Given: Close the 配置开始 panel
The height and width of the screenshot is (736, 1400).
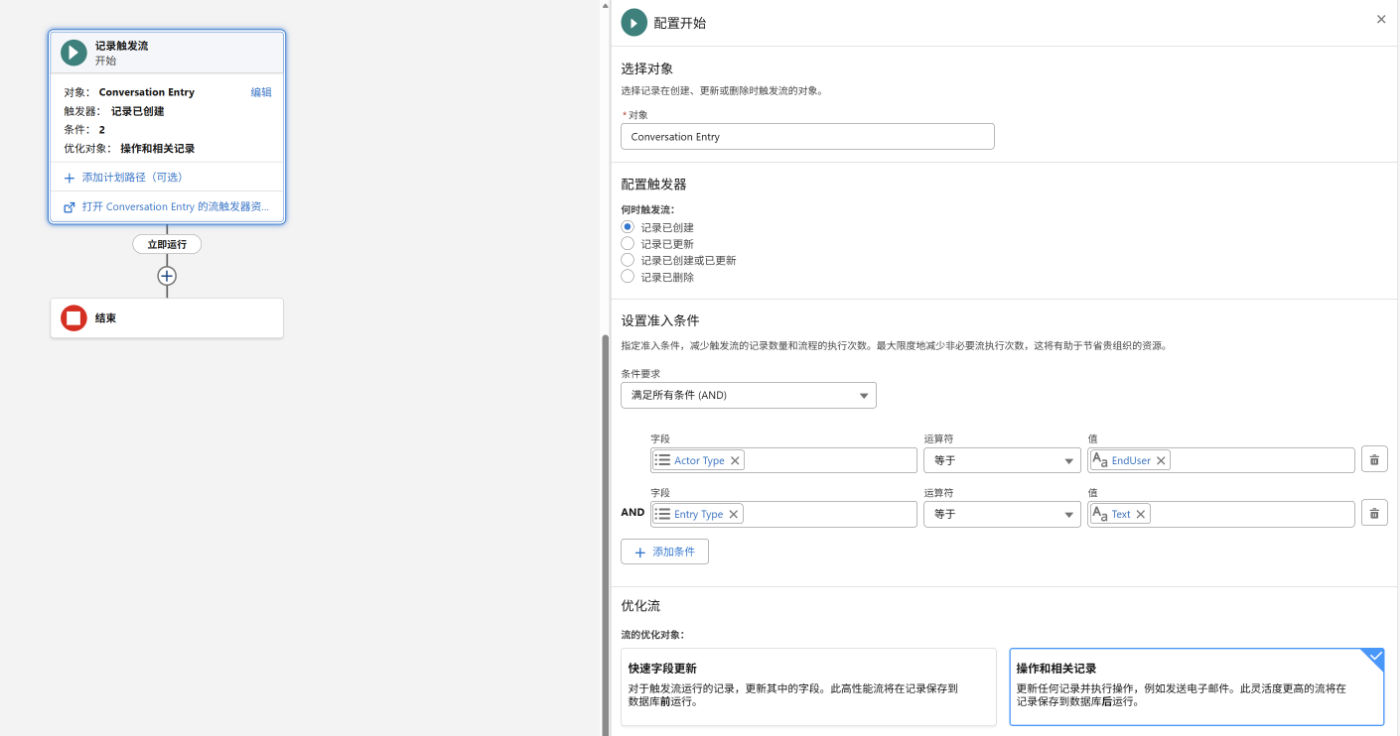Looking at the screenshot, I should click(x=1381, y=19).
